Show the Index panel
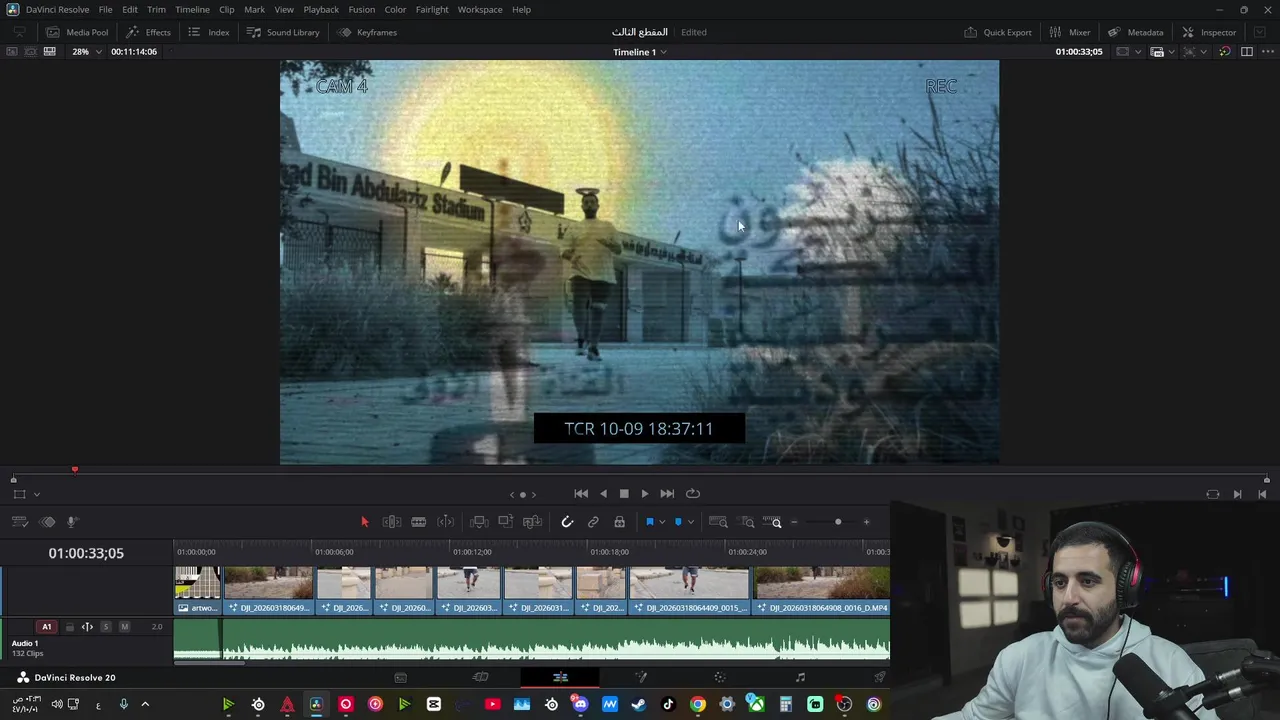1280x720 pixels. 209,32
